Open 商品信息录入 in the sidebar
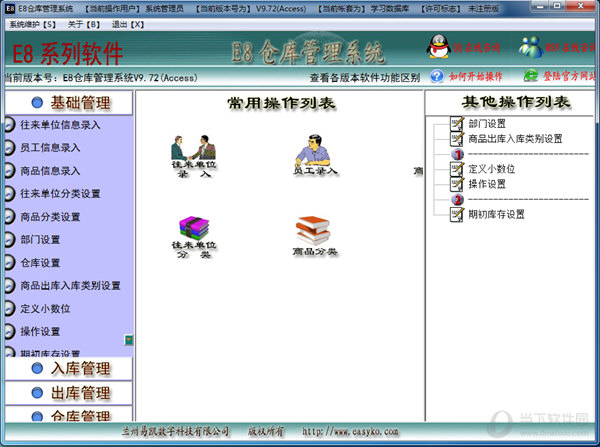Image resolution: width=600 pixels, height=447 pixels. (50, 171)
